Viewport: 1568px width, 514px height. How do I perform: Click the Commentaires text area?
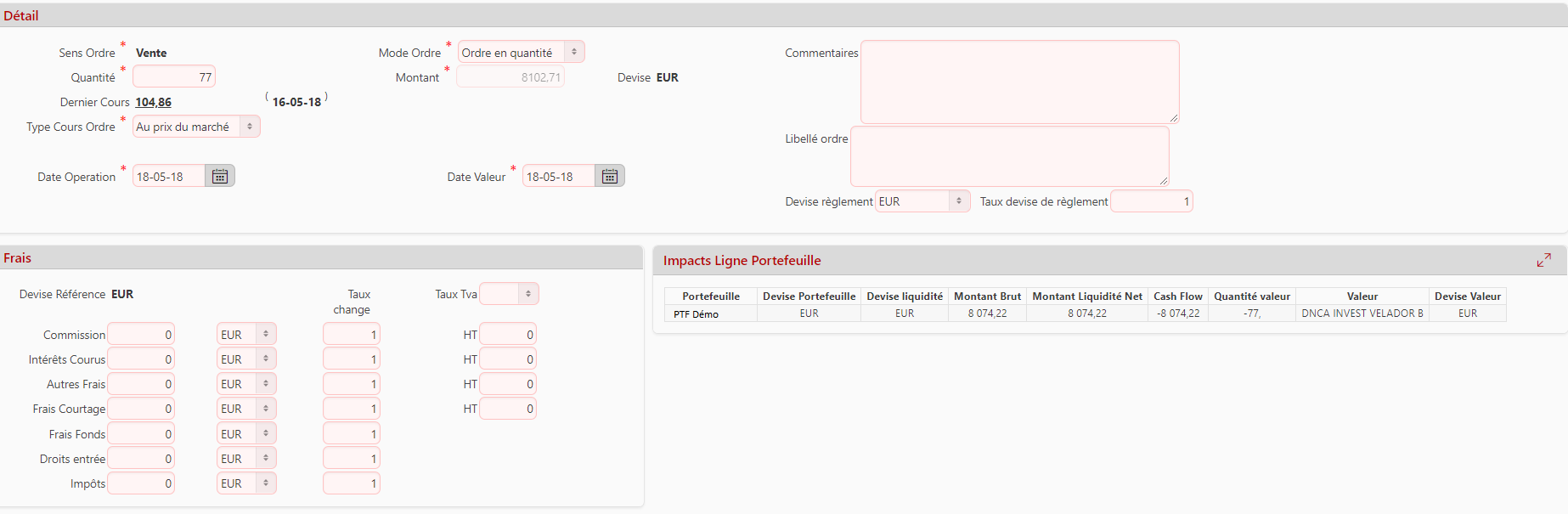tap(1019, 82)
